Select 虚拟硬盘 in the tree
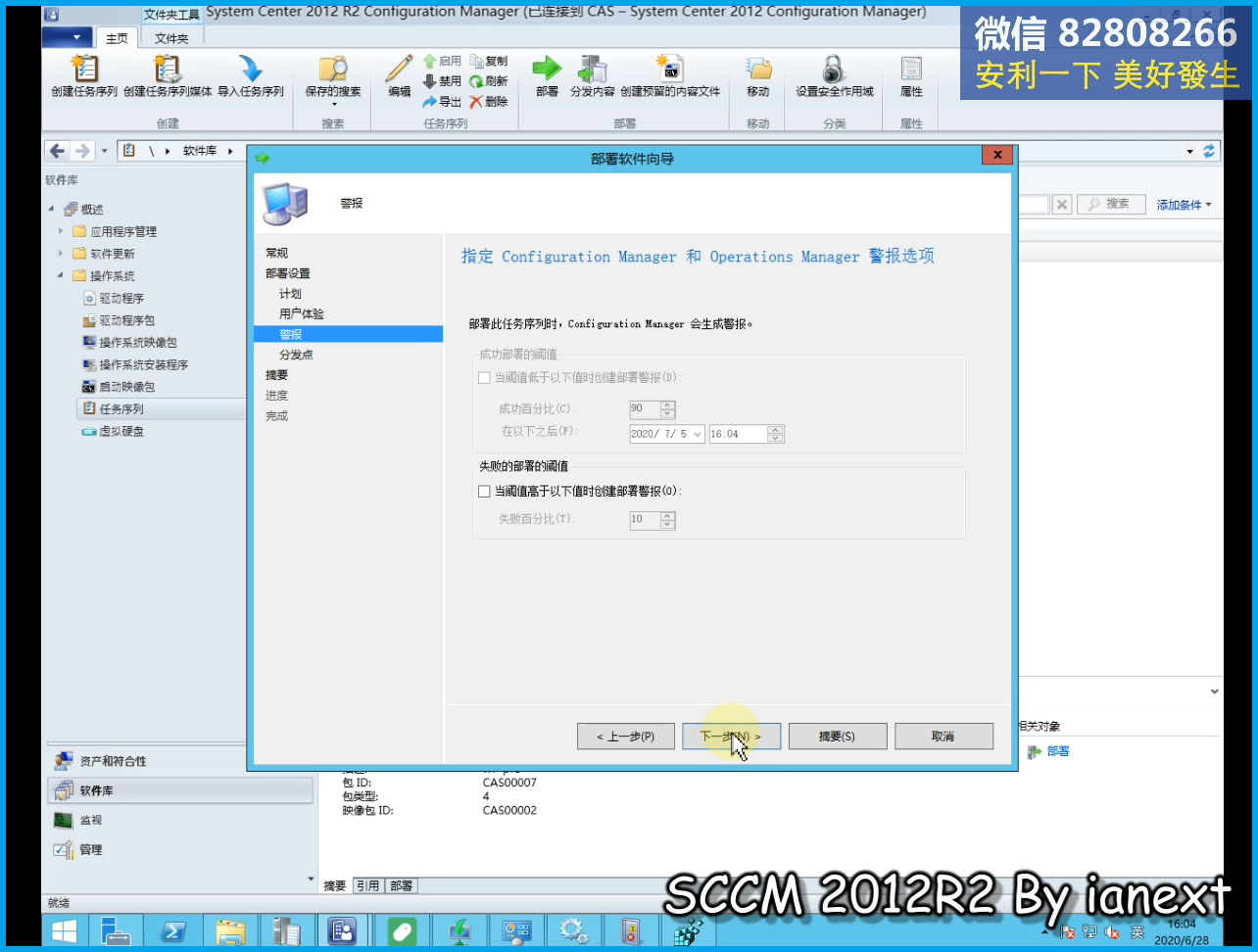Screen dimensions: 1258x952 [114, 431]
